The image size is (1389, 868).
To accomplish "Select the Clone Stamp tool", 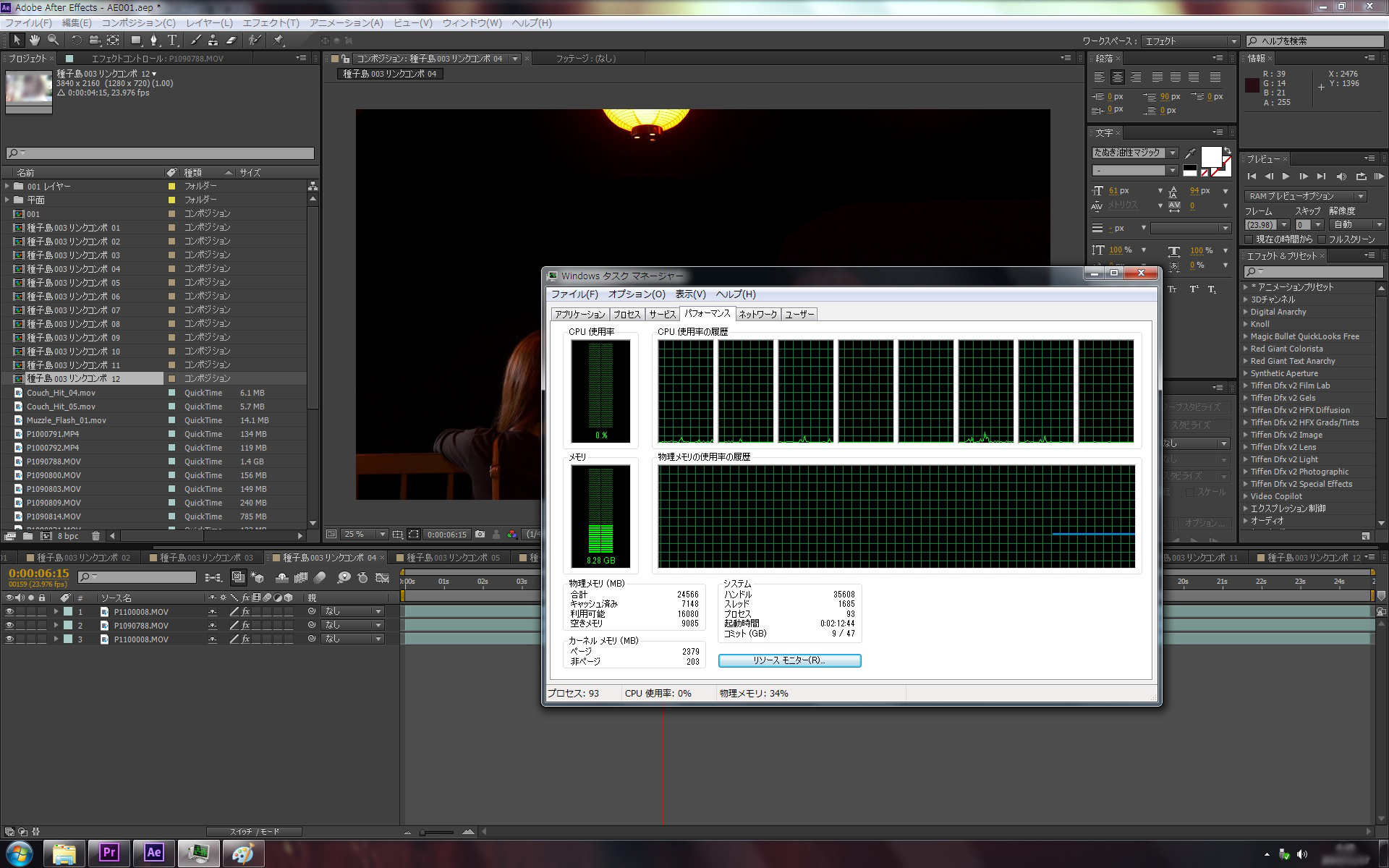I will tap(213, 41).
